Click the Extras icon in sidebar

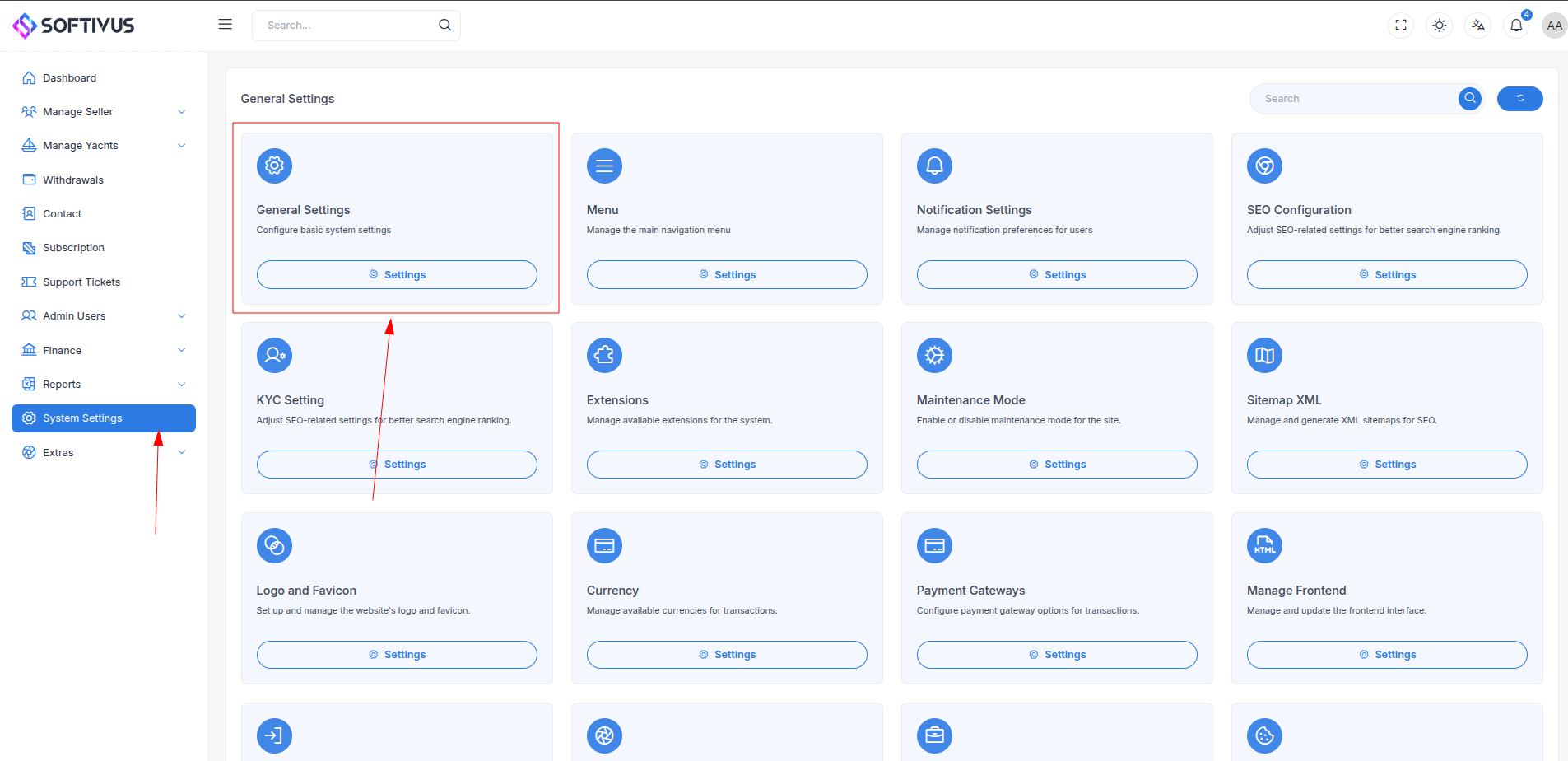tap(29, 452)
